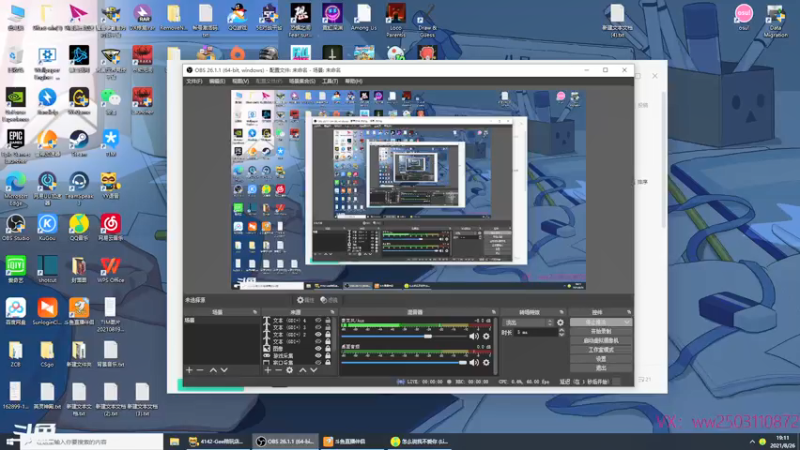Open source properties gear in Sources toolbar

(289, 370)
